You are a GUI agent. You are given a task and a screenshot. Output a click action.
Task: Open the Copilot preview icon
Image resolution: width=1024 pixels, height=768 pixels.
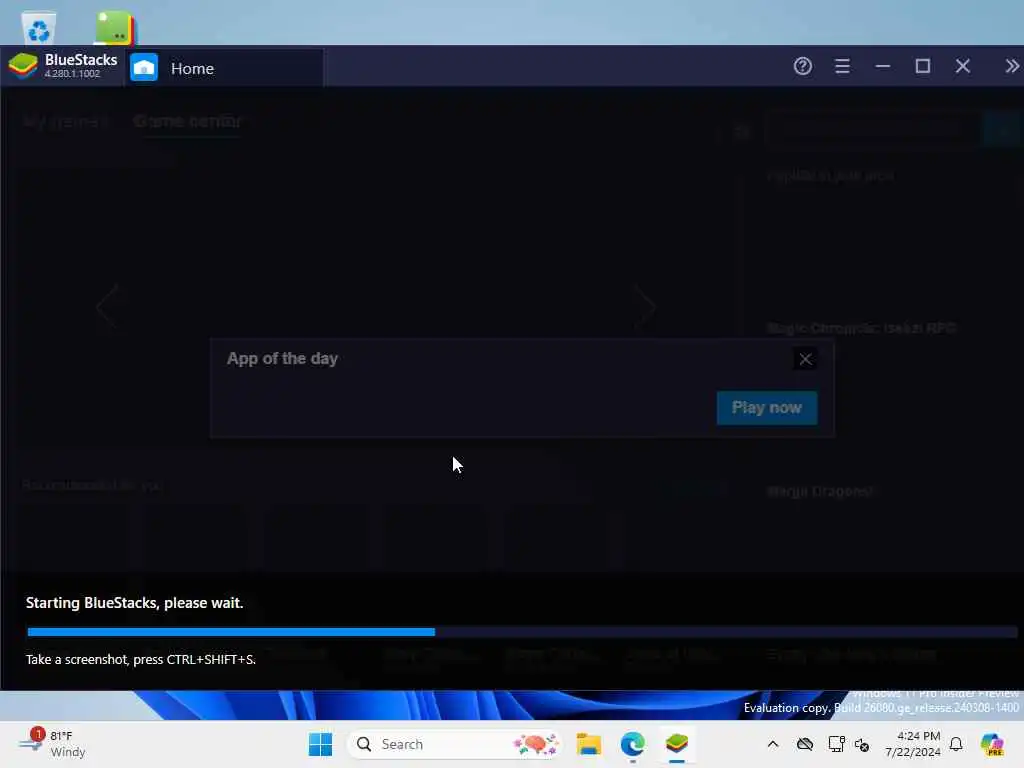(992, 744)
